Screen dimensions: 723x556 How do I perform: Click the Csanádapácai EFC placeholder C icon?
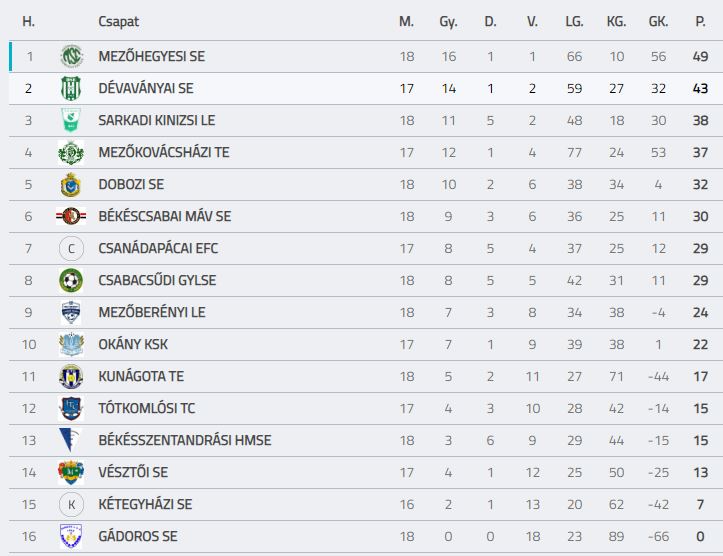[x=71, y=248]
